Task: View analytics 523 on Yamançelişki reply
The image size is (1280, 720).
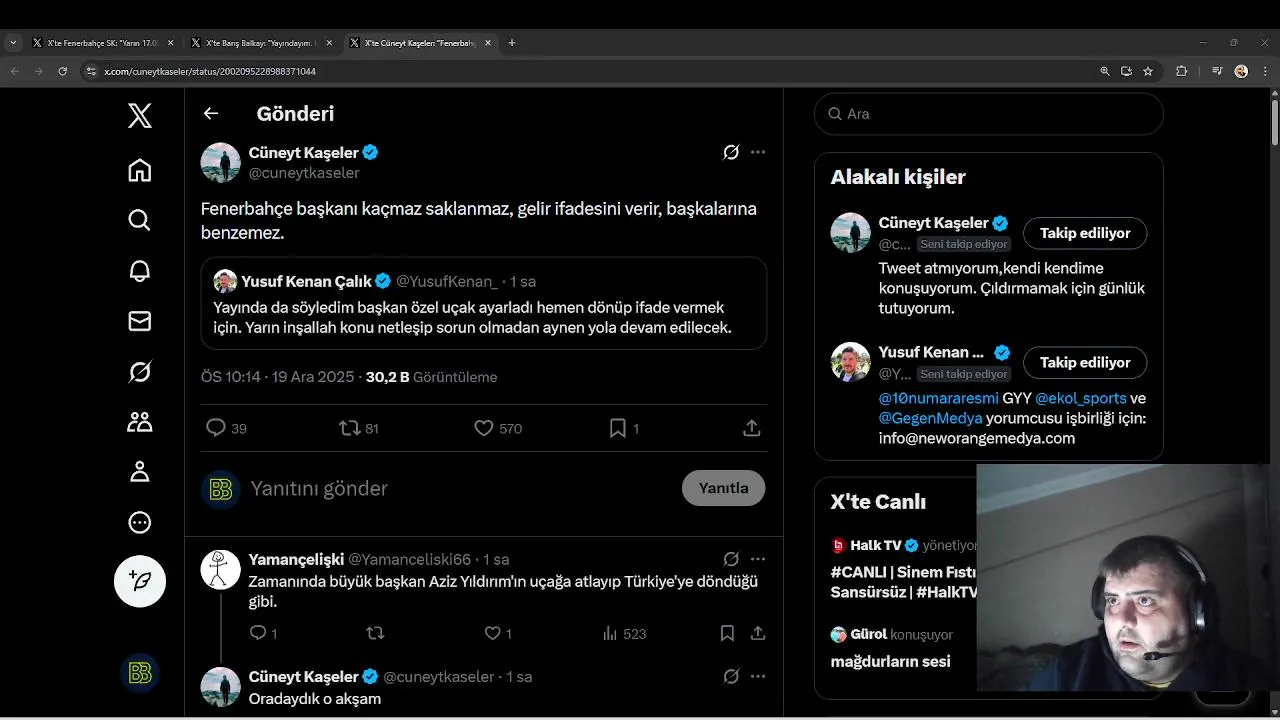Action: (x=624, y=633)
